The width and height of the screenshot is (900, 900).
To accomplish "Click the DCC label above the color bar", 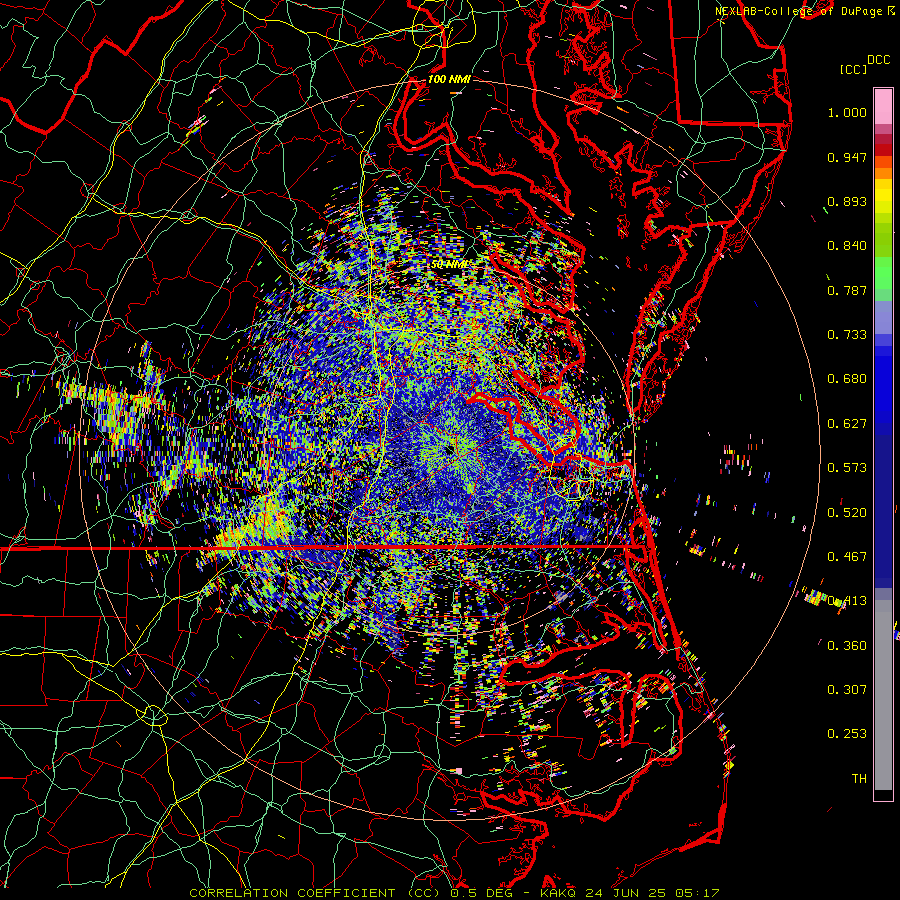I will (x=878, y=60).
